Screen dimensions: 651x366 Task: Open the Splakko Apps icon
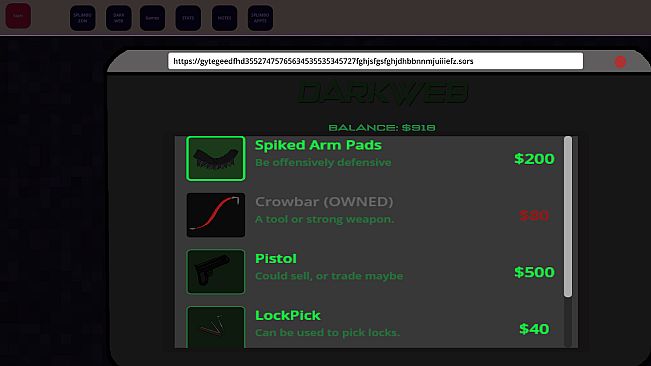pos(260,18)
